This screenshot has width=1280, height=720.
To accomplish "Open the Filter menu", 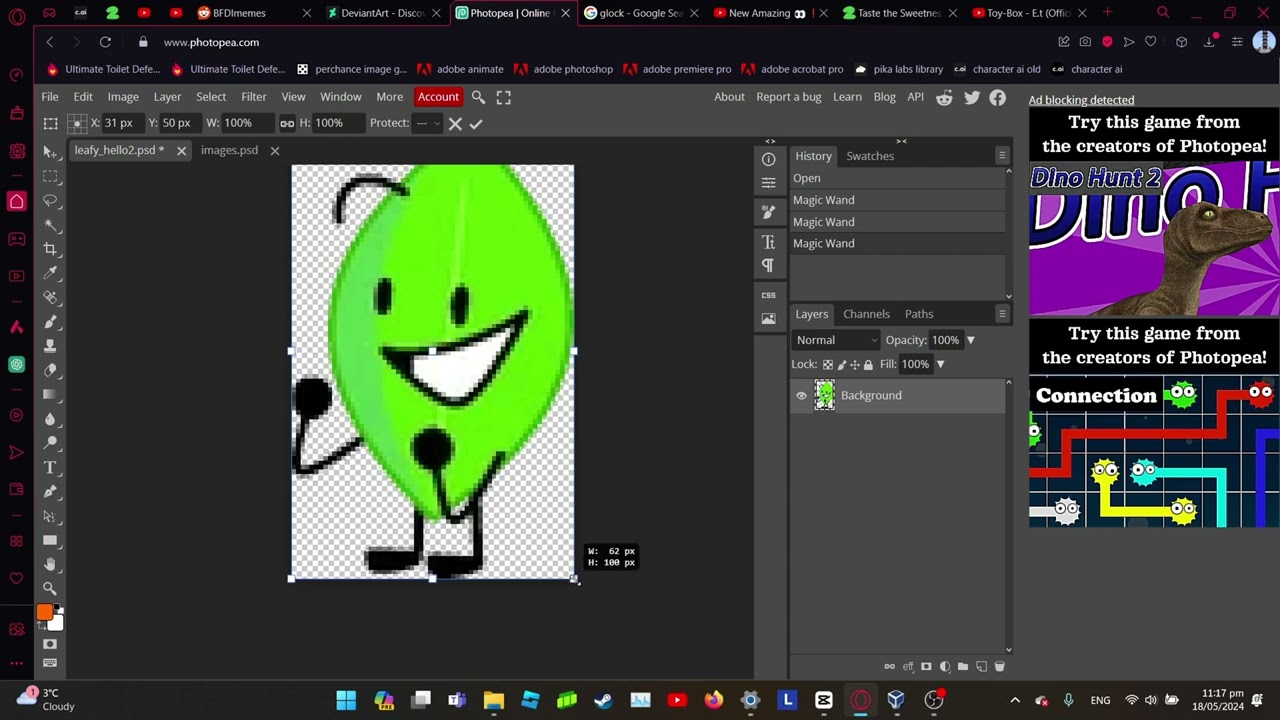I will 253,97.
